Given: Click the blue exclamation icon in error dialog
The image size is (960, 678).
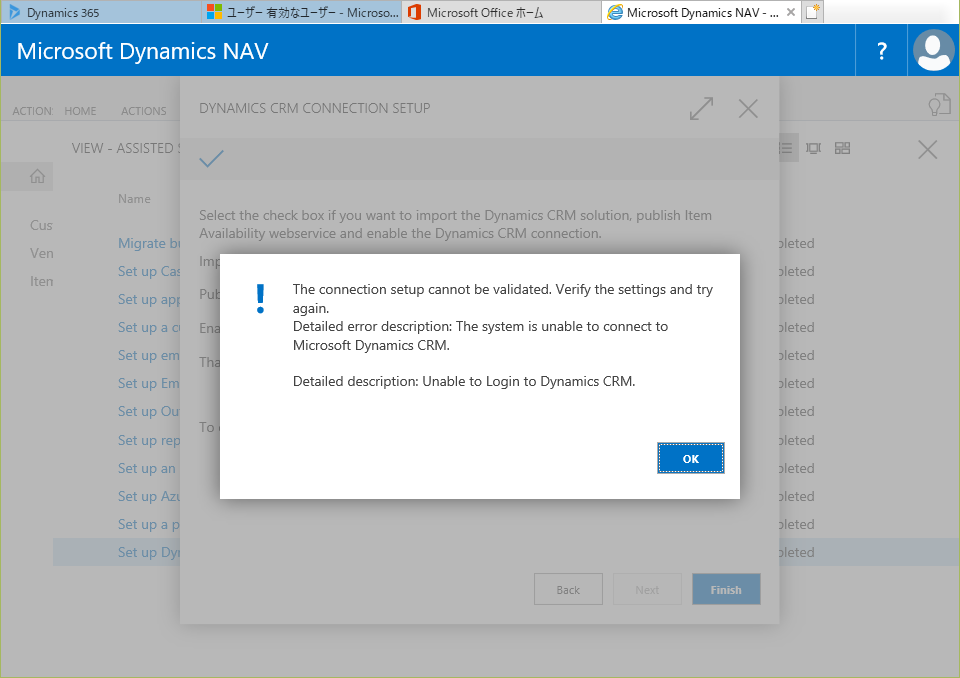Looking at the screenshot, I should 261,299.
